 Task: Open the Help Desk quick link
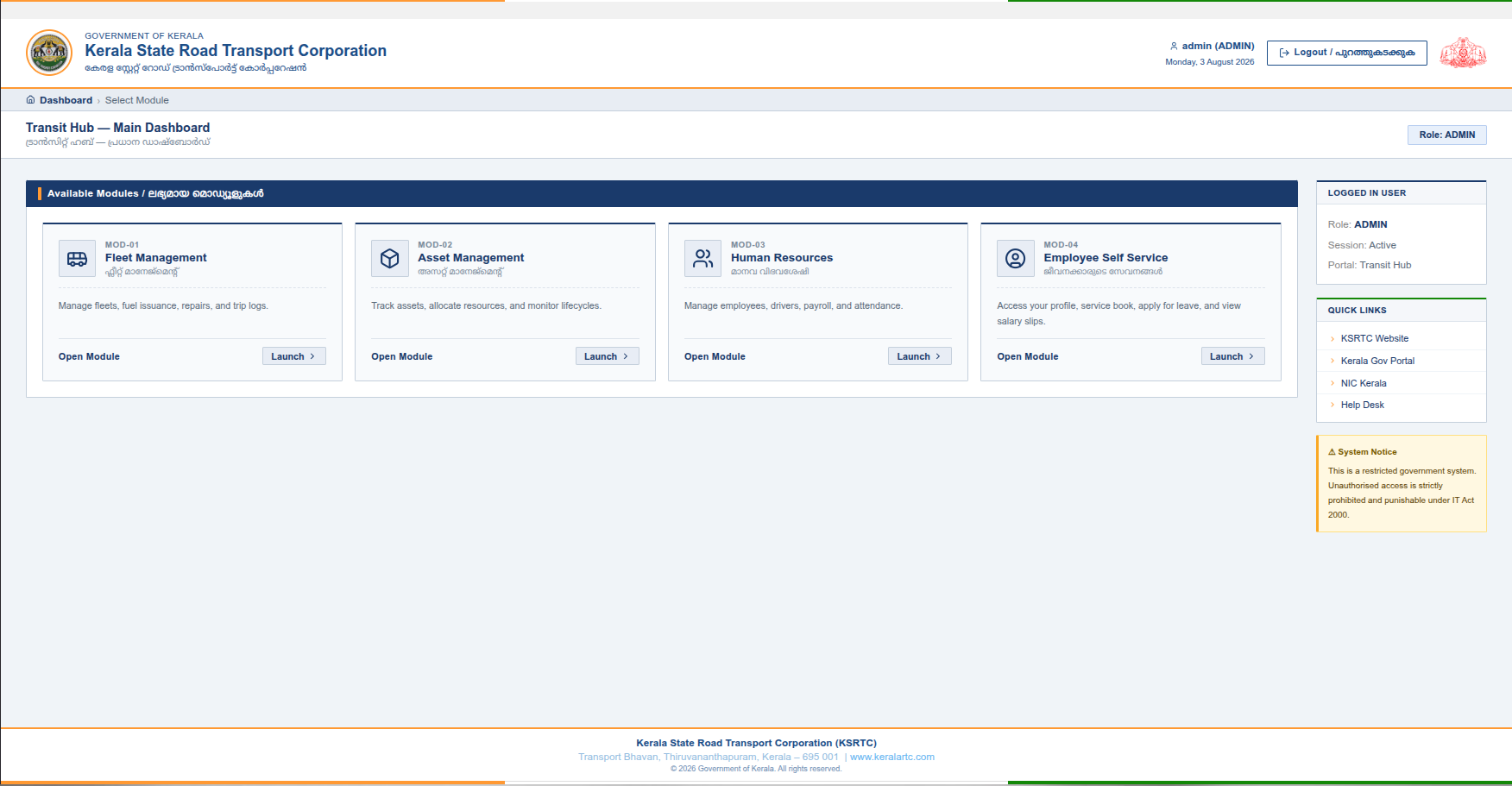(1362, 405)
